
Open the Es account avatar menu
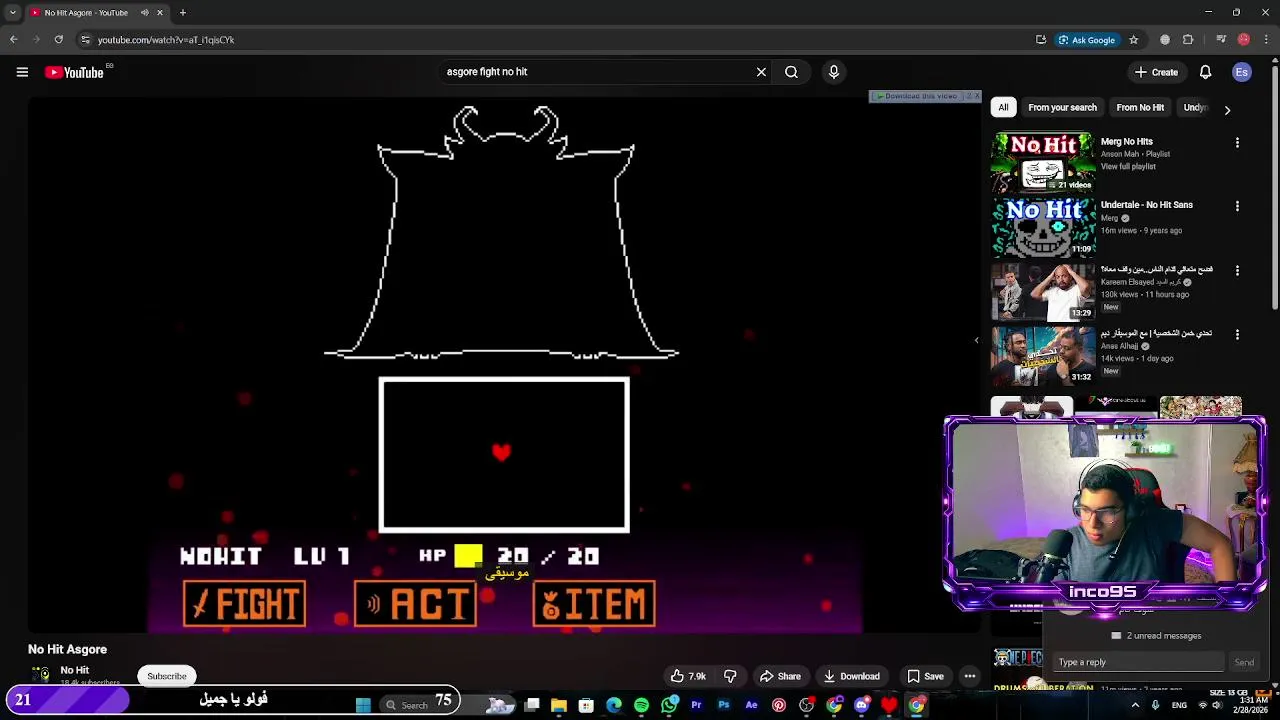point(1242,72)
